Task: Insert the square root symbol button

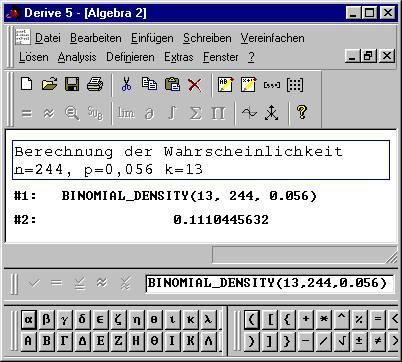Action: (x=341, y=341)
